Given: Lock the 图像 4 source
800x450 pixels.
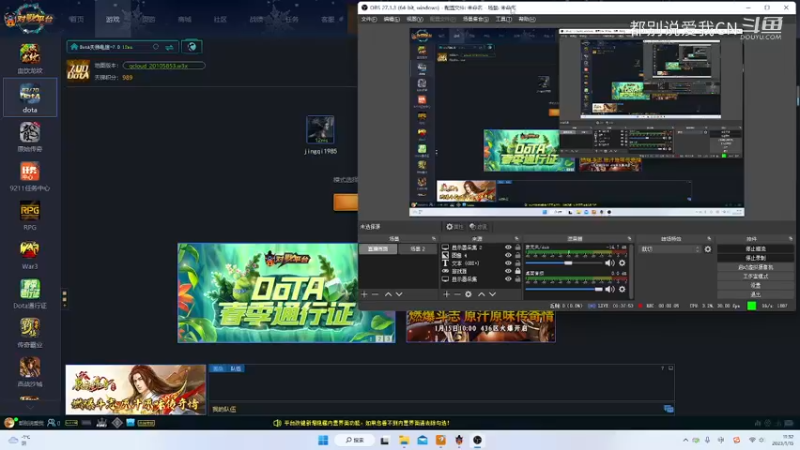Looking at the screenshot, I should pos(518,255).
